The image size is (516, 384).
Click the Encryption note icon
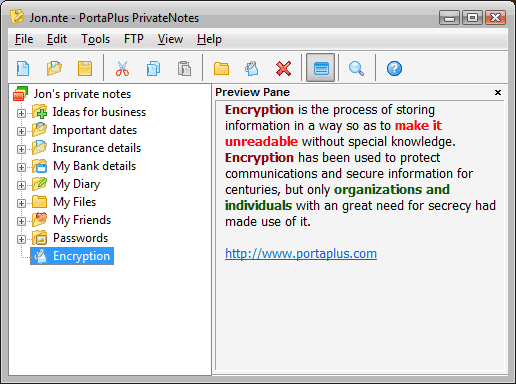tap(41, 256)
